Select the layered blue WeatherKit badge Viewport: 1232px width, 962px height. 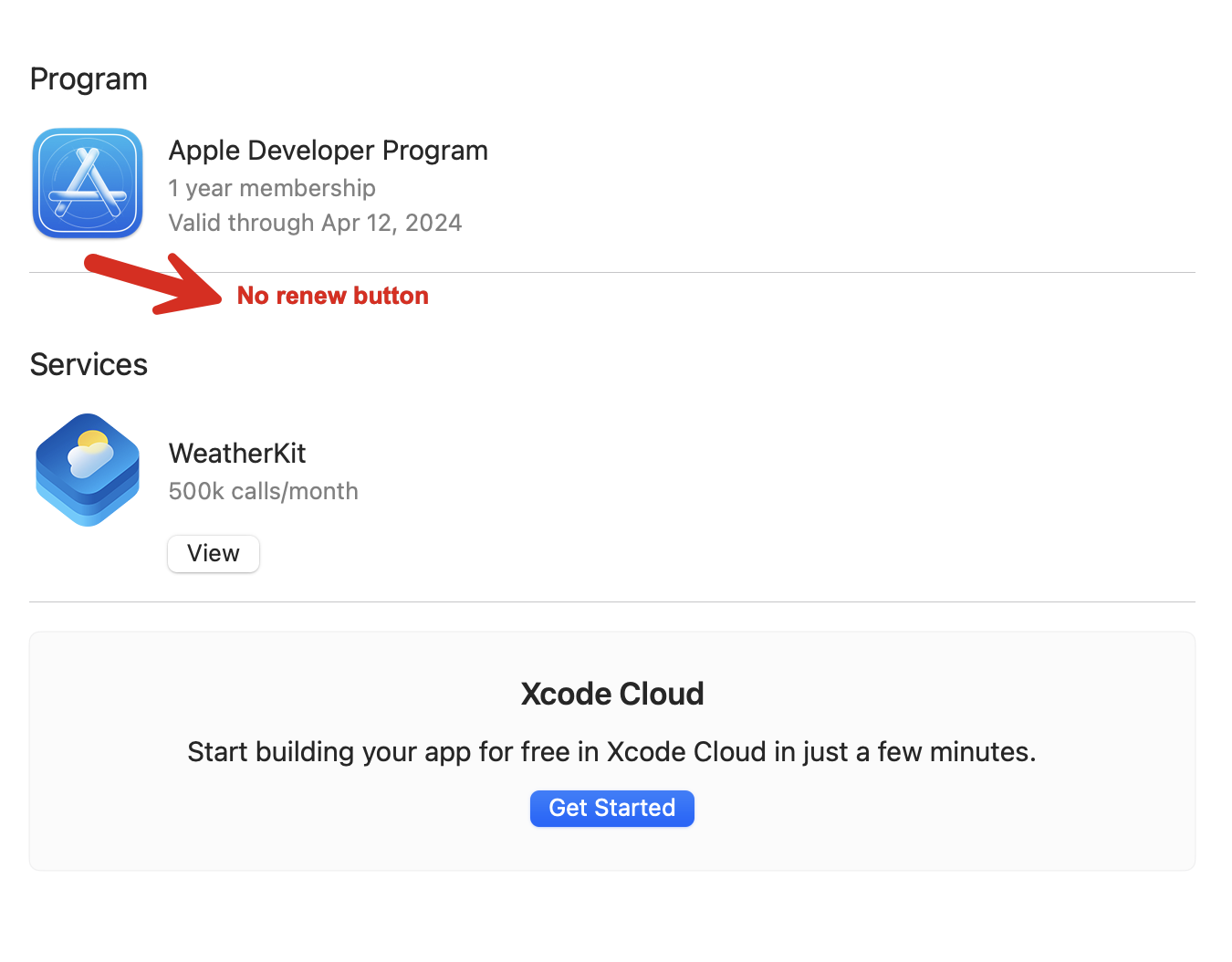pyautogui.click(x=87, y=469)
